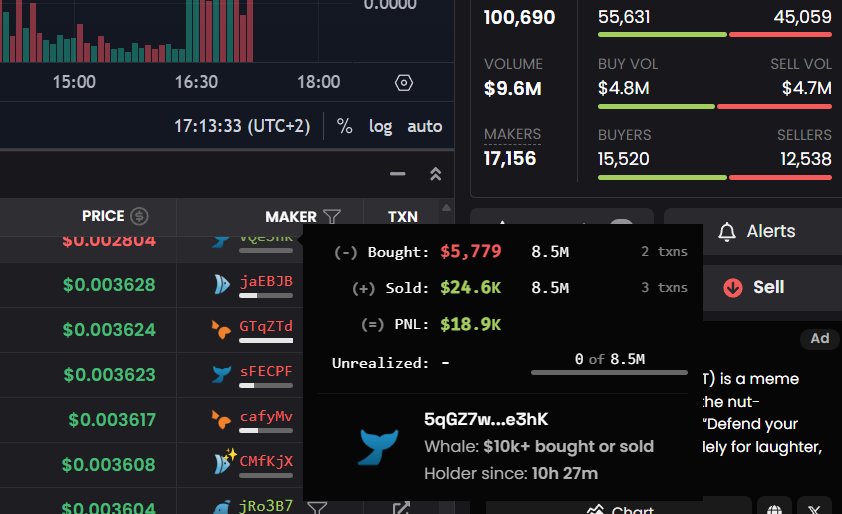This screenshot has width=842, height=514.
Task: Click the Sold amount $24.6K
Action: click(470, 288)
